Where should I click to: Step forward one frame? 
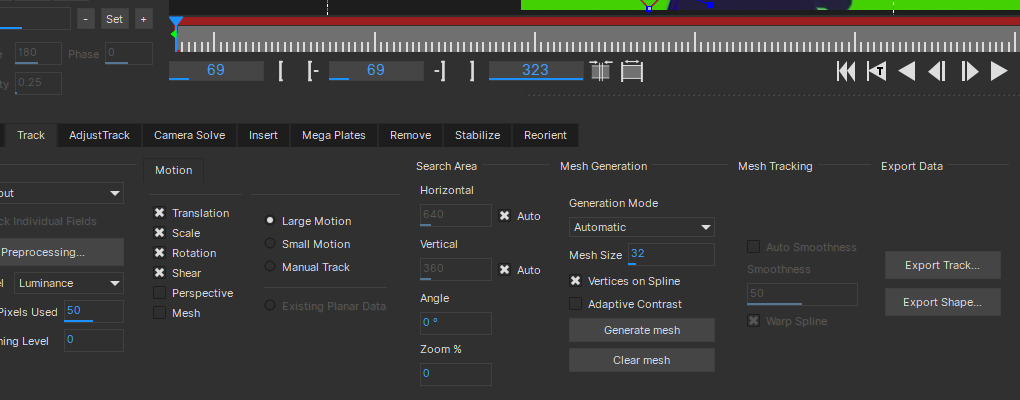pyautogui.click(x=969, y=71)
